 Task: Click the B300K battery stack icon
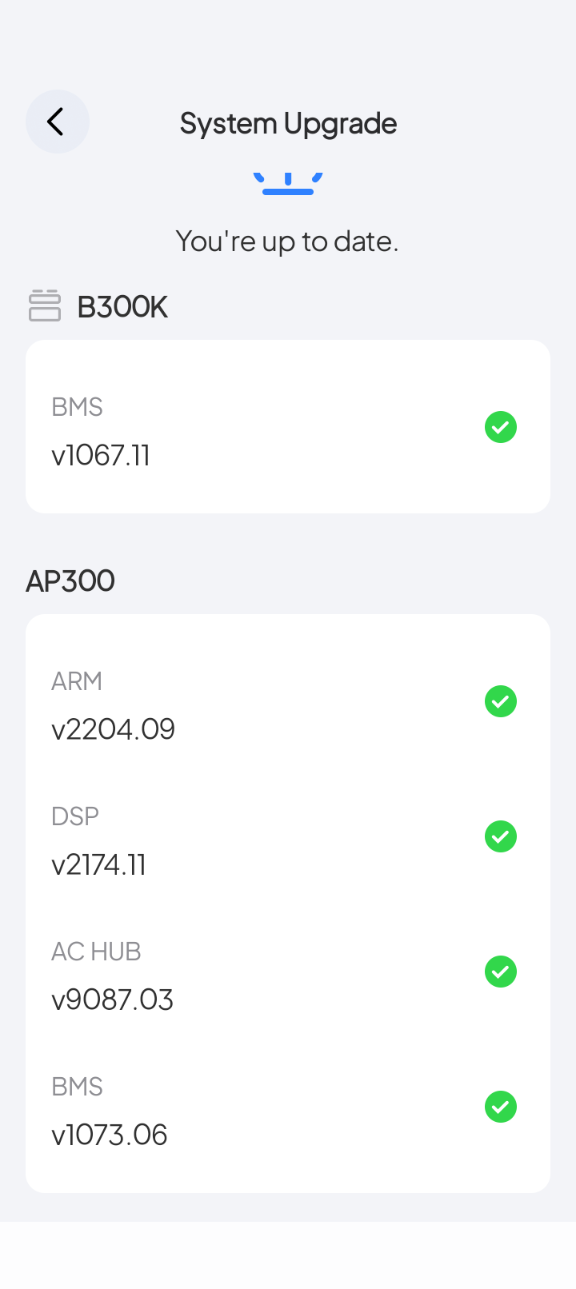[45, 306]
